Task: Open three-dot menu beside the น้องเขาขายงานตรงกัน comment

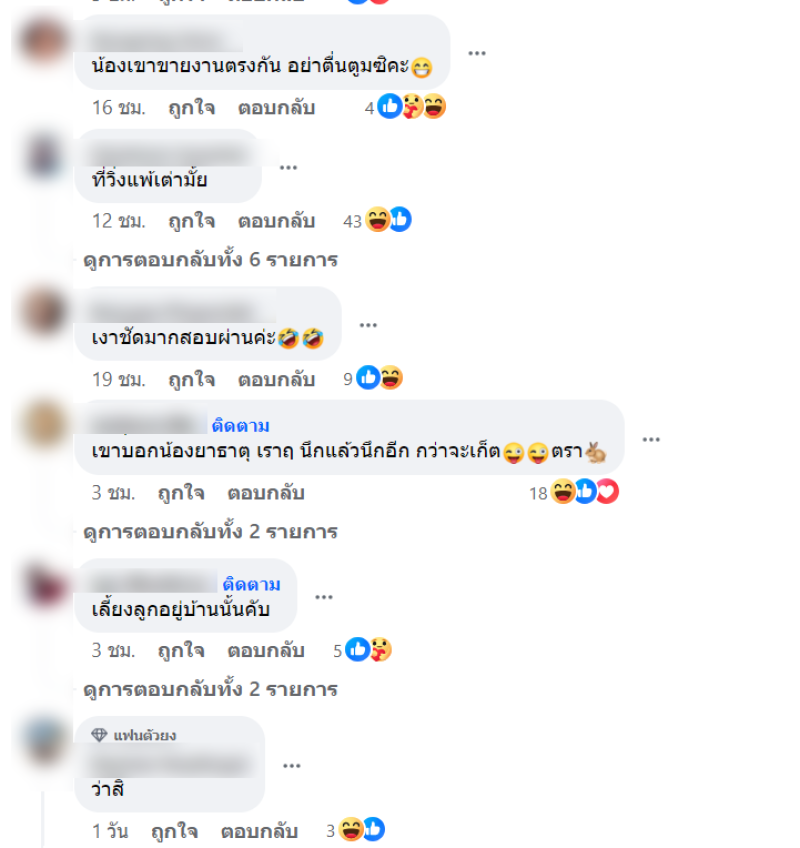Action: (477, 53)
